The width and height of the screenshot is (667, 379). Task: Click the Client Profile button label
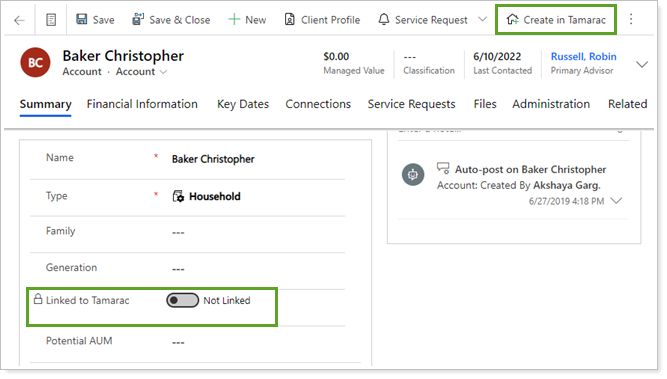tap(331, 20)
